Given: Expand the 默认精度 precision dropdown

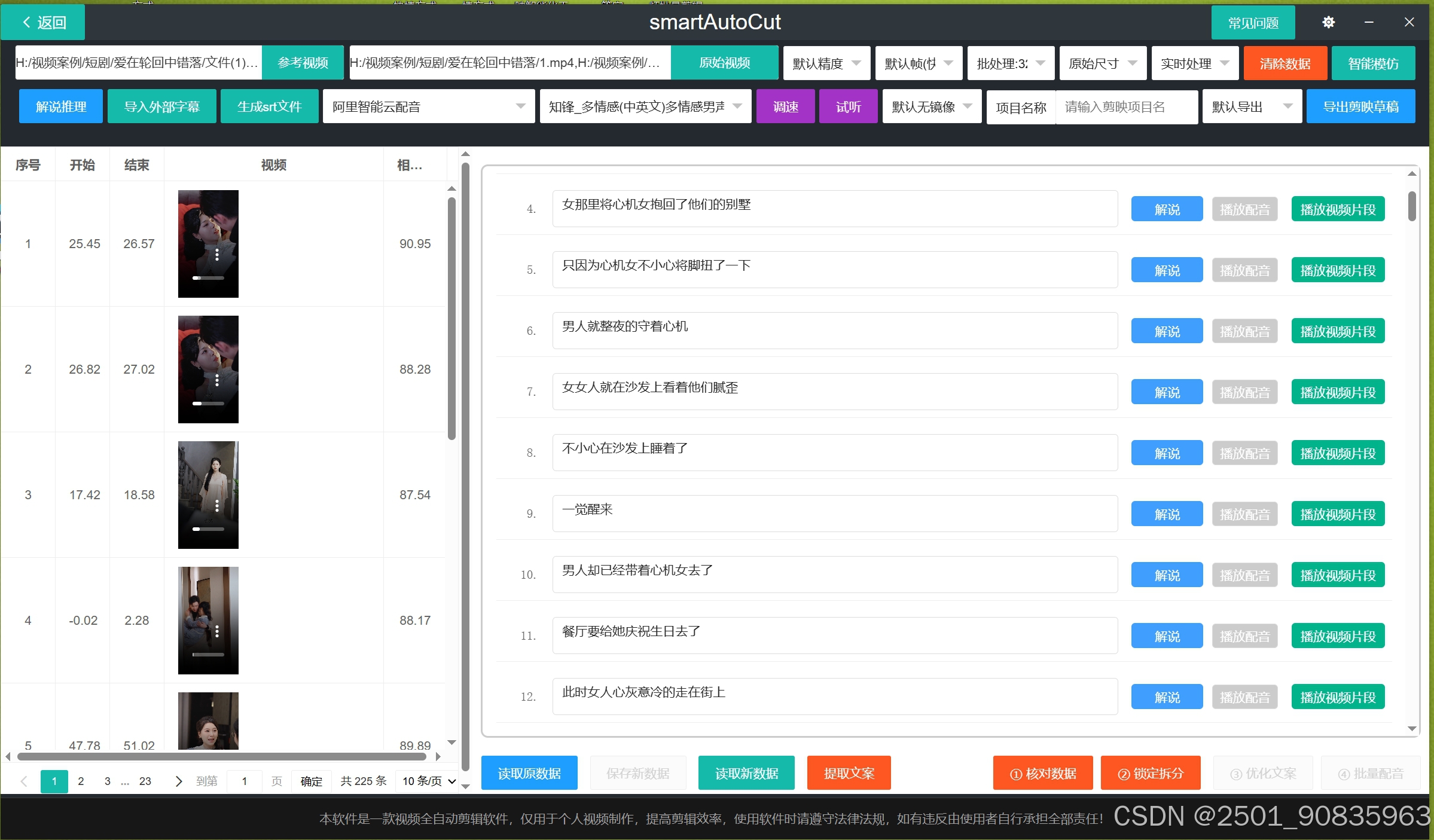Looking at the screenshot, I should [x=826, y=63].
